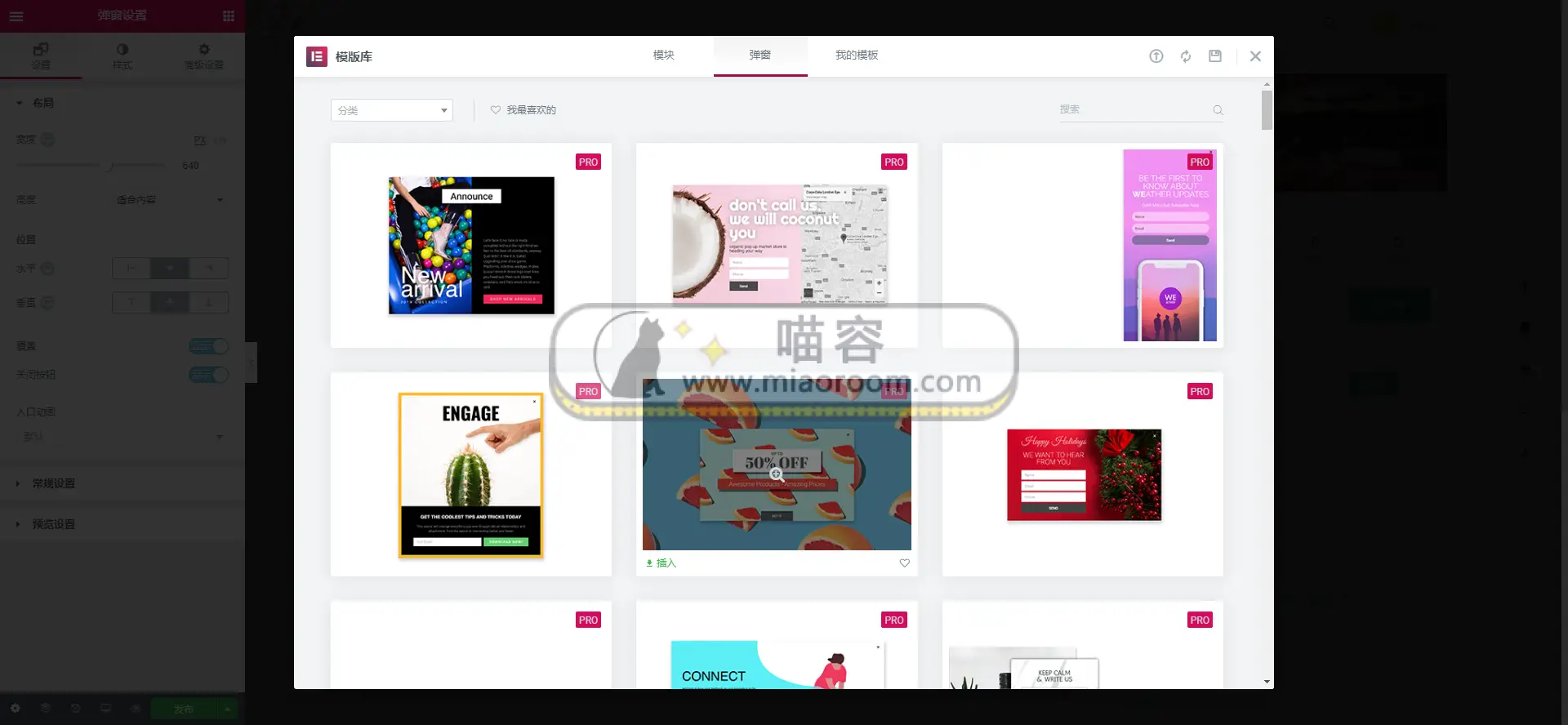Click the PRO badge on the Announce template
This screenshot has width=1568, height=725.
(x=588, y=162)
